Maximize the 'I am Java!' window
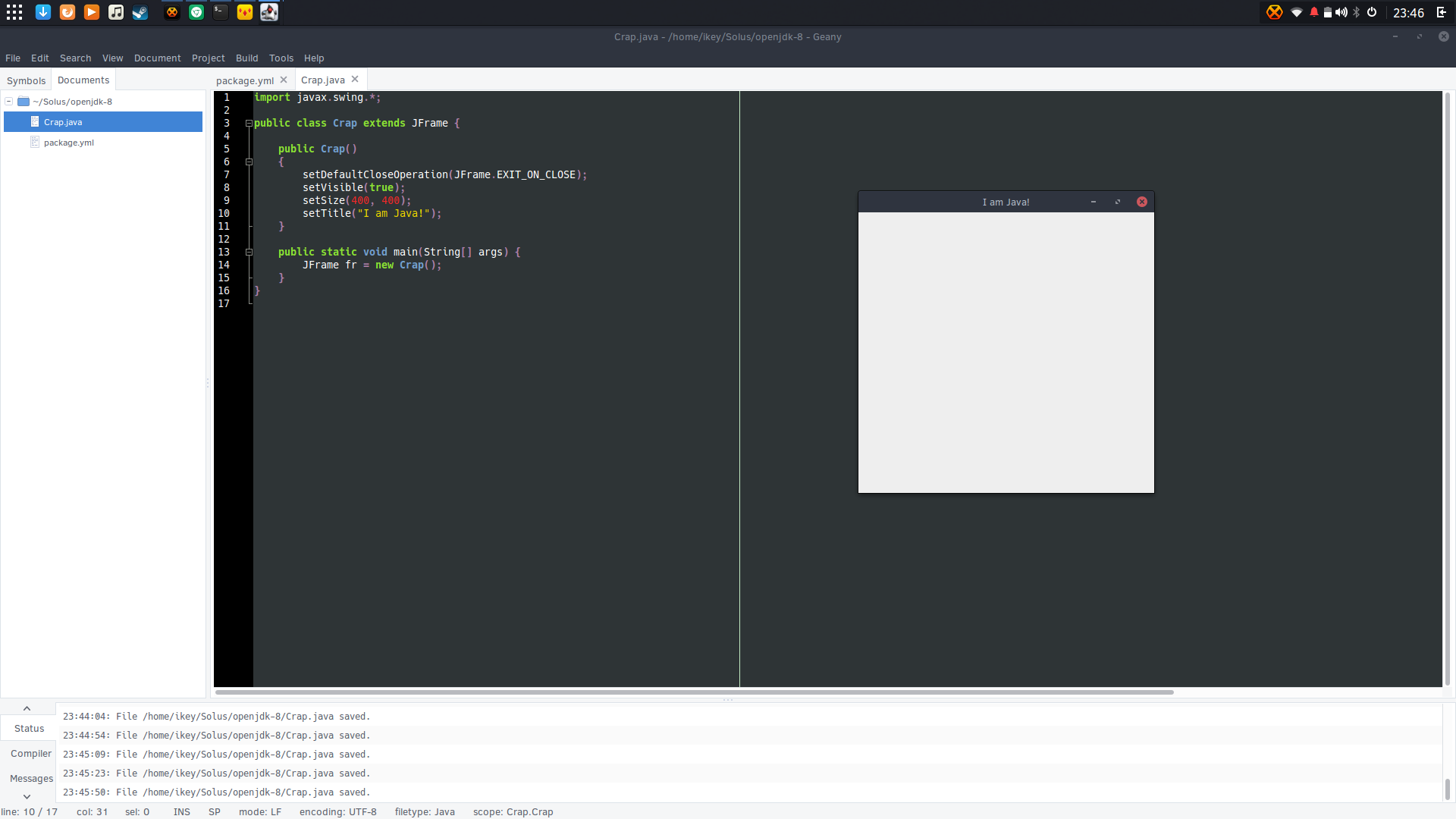The height and width of the screenshot is (819, 1456). coord(1118,202)
